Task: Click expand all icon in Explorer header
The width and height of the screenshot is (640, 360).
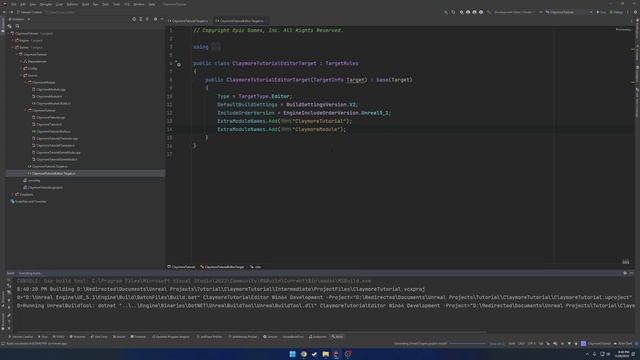Action: coord(140,19)
